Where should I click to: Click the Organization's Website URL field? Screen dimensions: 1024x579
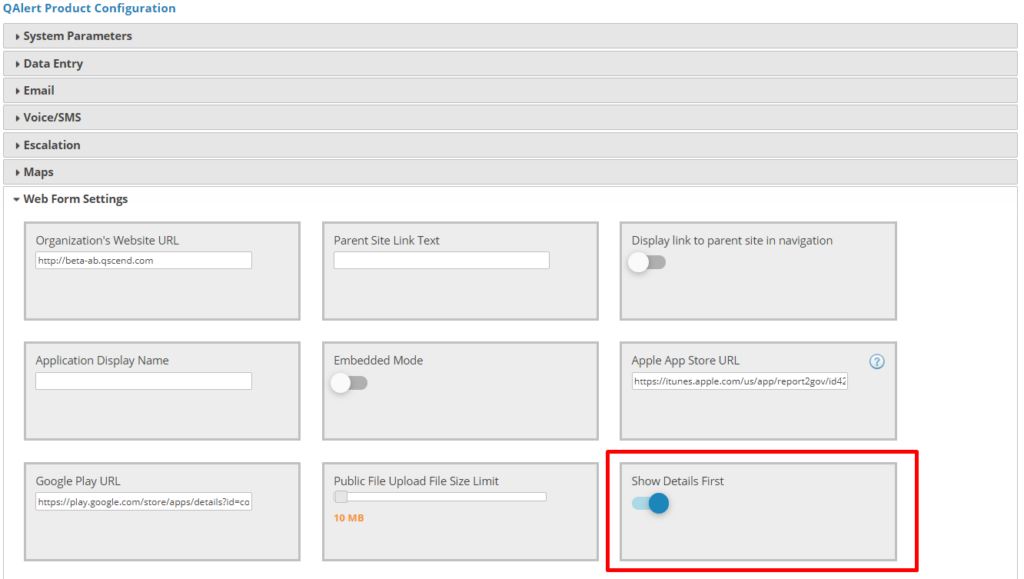coord(143,261)
